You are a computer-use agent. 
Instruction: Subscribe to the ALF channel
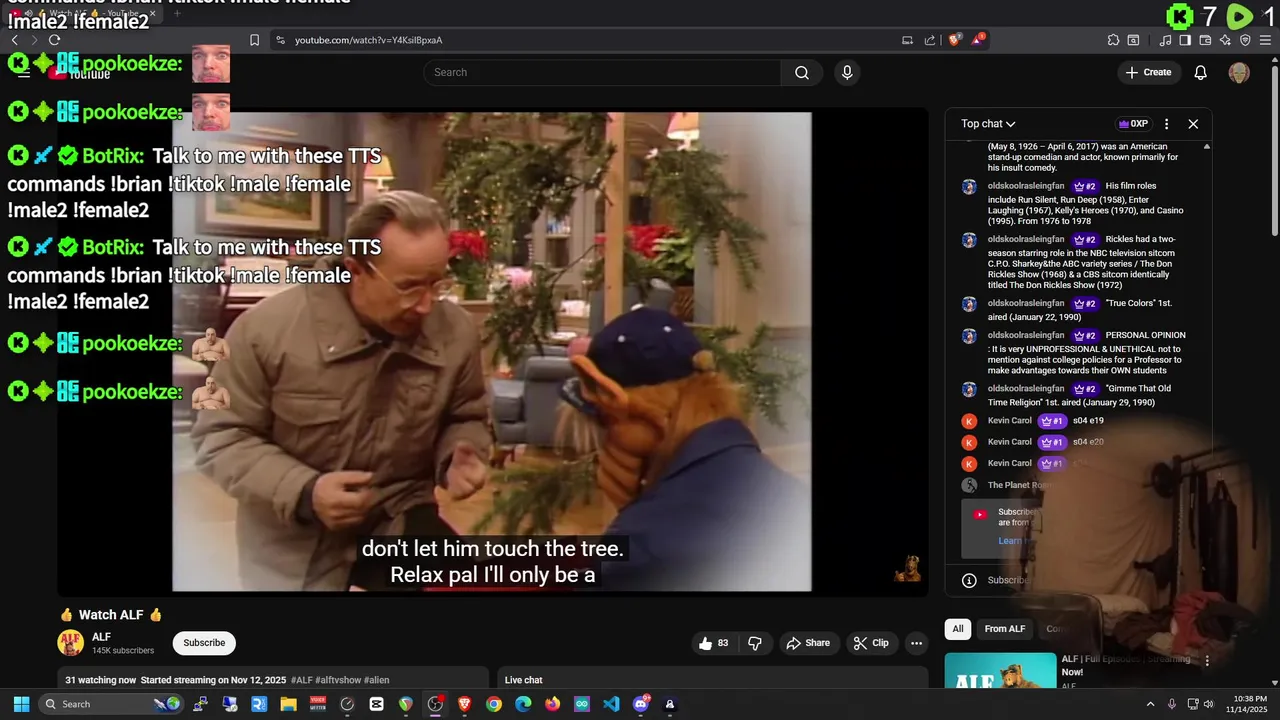(204, 643)
